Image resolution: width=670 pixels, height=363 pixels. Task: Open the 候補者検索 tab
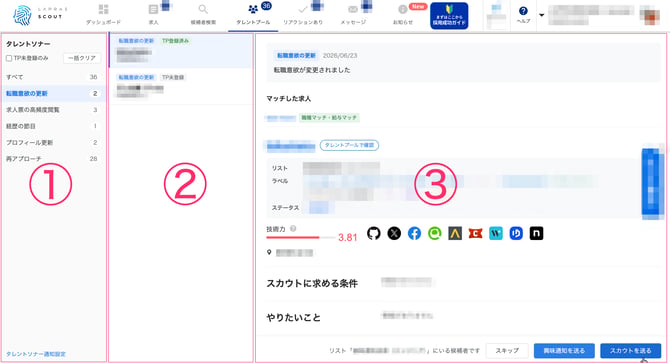tap(203, 15)
